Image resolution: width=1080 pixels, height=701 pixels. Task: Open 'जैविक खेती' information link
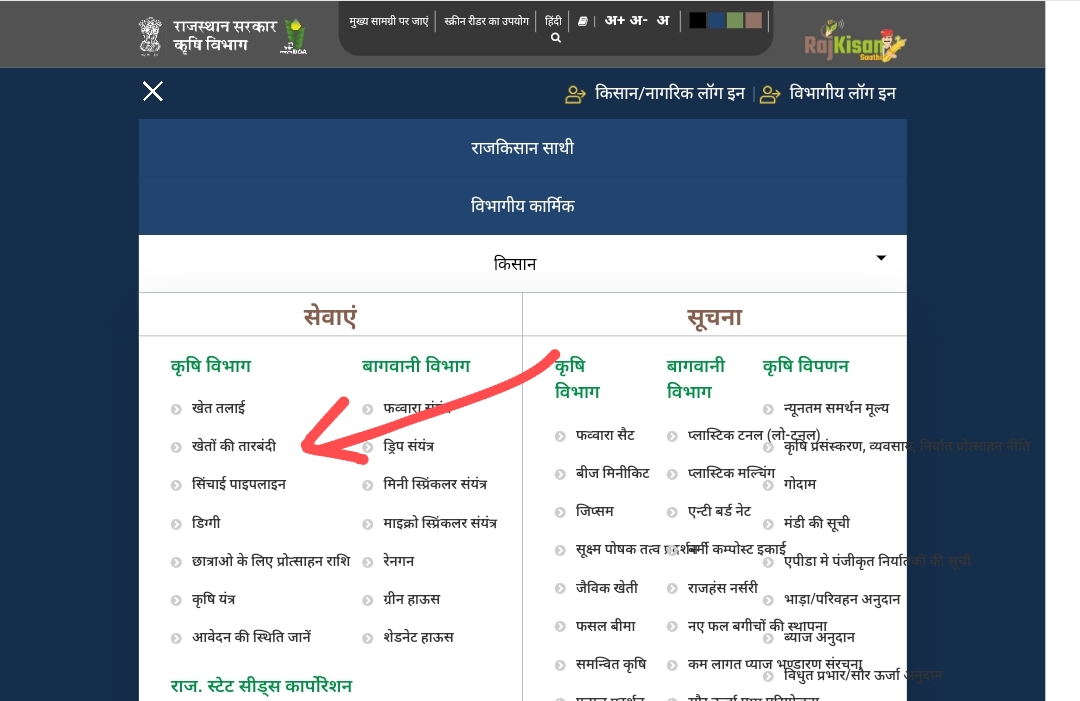[607, 588]
